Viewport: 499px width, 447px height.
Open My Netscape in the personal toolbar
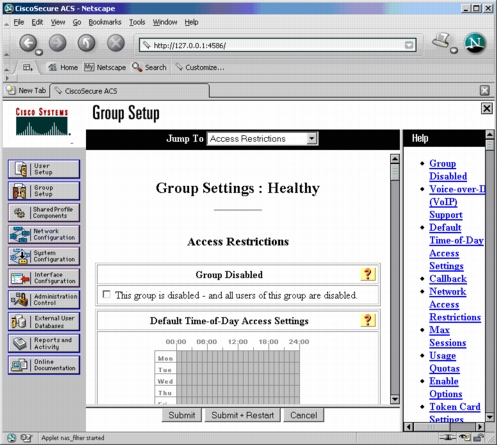[105, 68]
